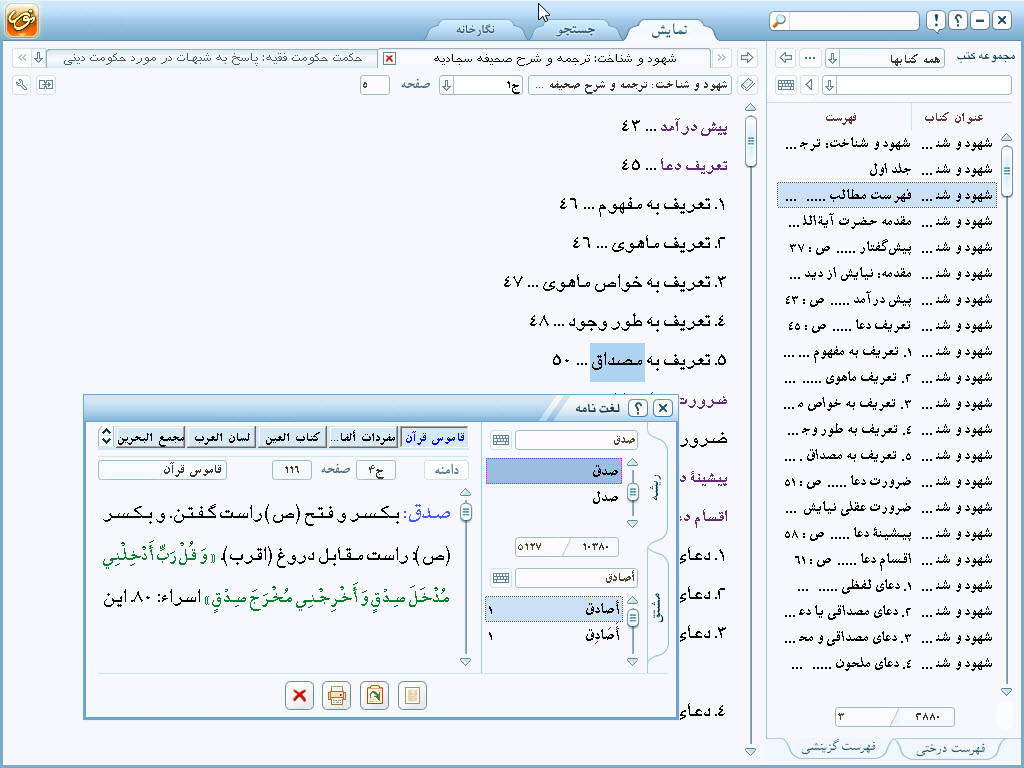Click the keyboard icon beside the صدق field
The image size is (1024, 768).
point(500,440)
